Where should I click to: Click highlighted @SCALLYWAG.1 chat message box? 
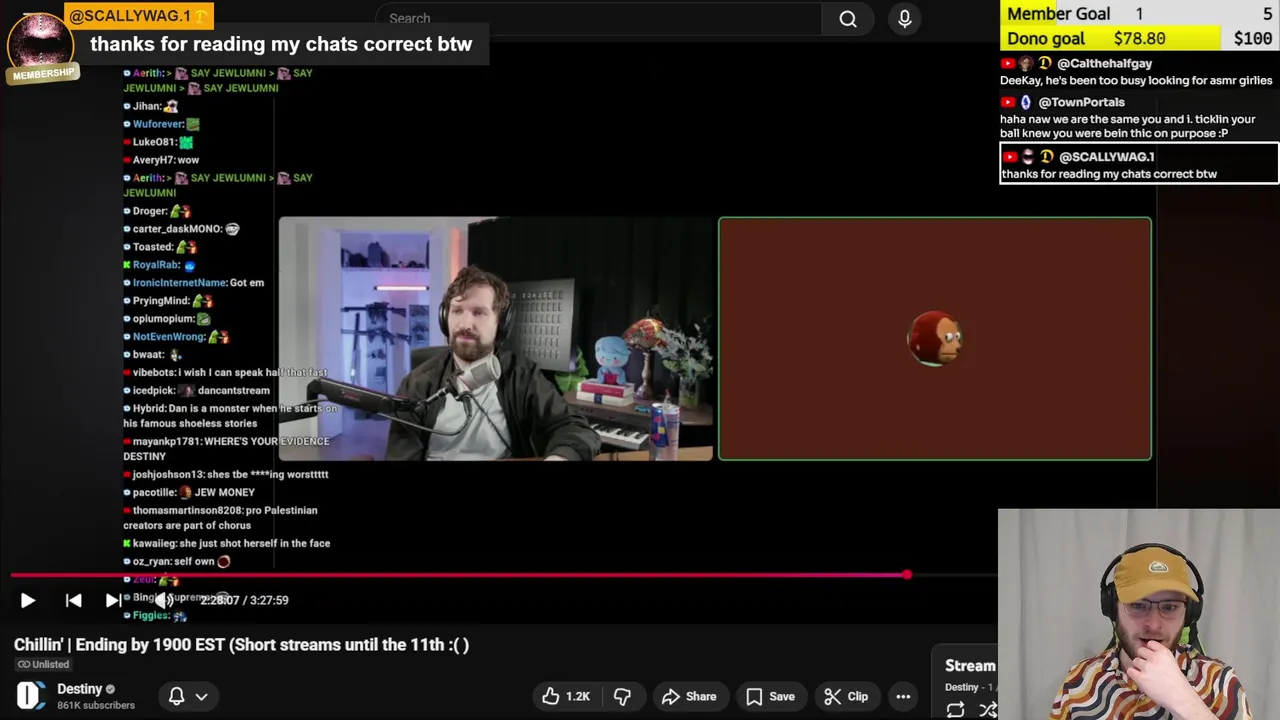coord(1139,164)
